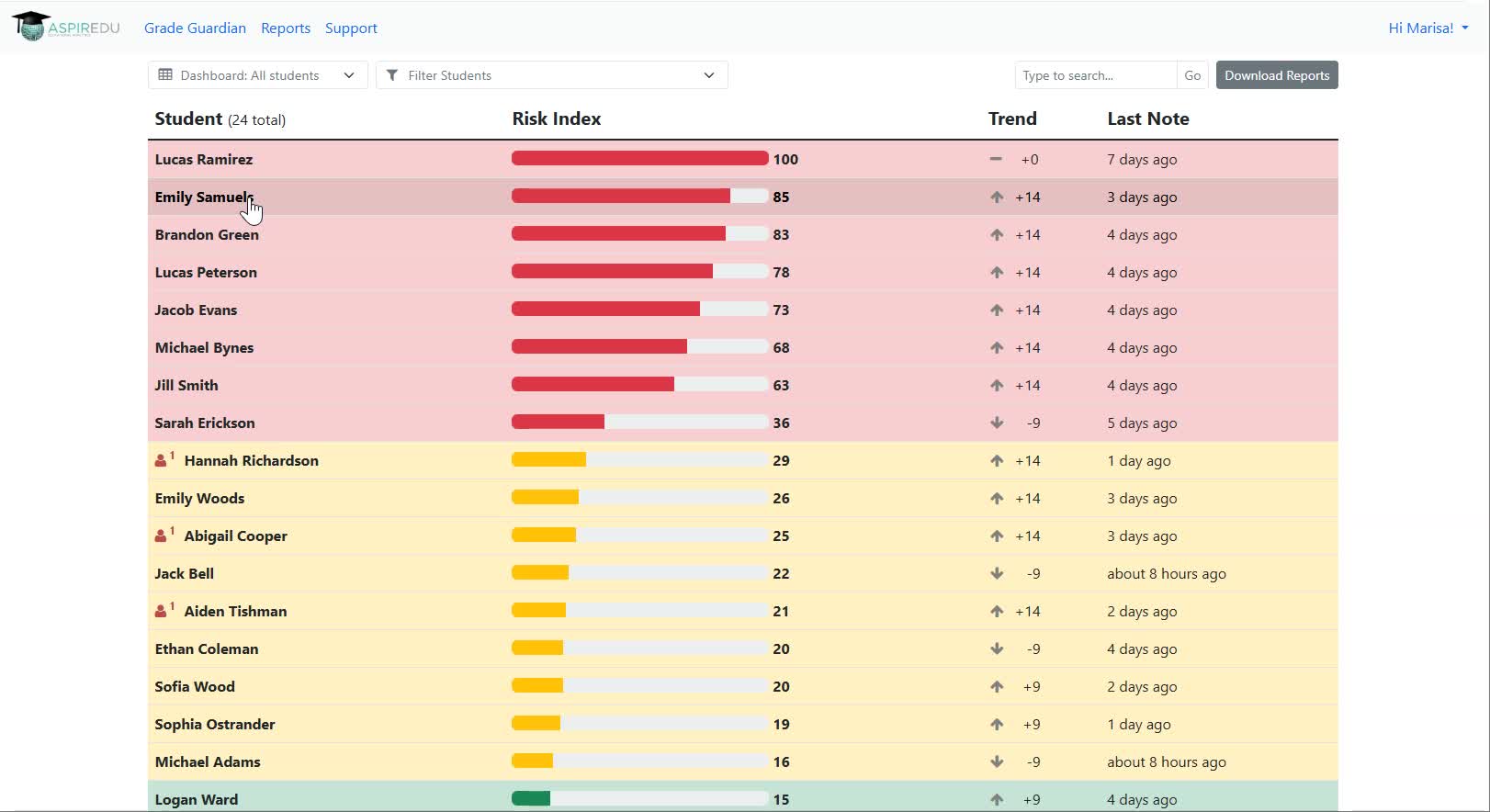Click the Type to search field
This screenshot has height=812, width=1490.
pyautogui.click(x=1095, y=75)
